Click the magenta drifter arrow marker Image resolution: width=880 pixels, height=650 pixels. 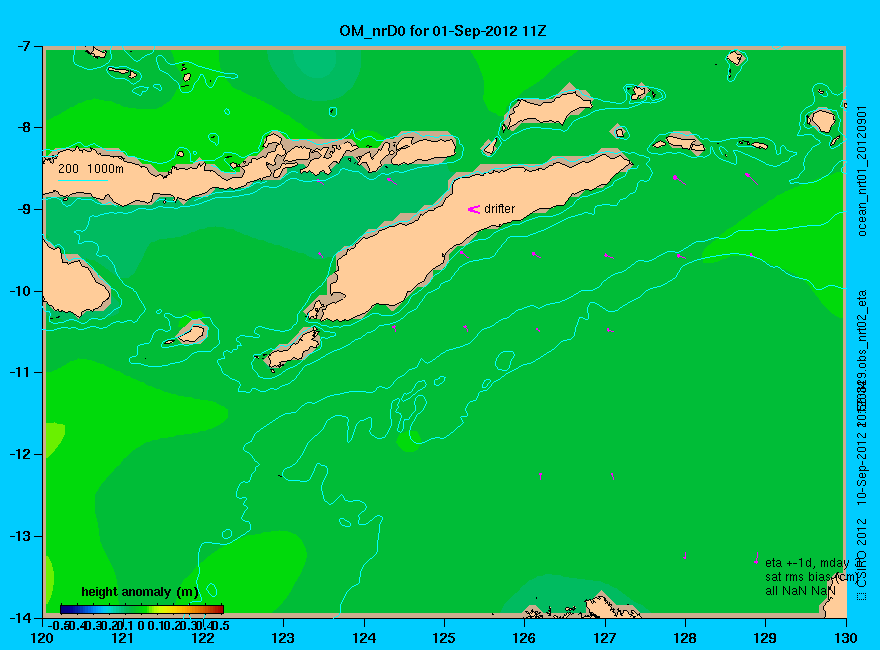pos(474,209)
